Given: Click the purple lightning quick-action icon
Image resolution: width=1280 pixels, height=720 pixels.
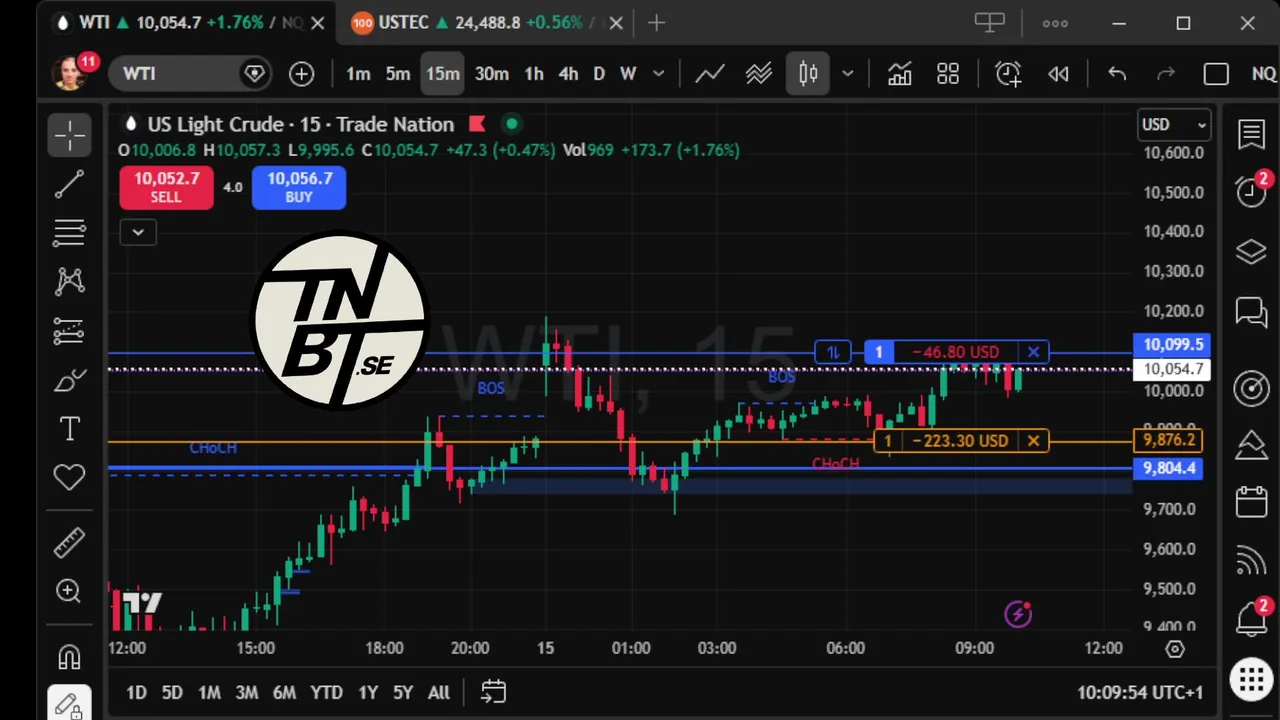Looking at the screenshot, I should (1018, 614).
